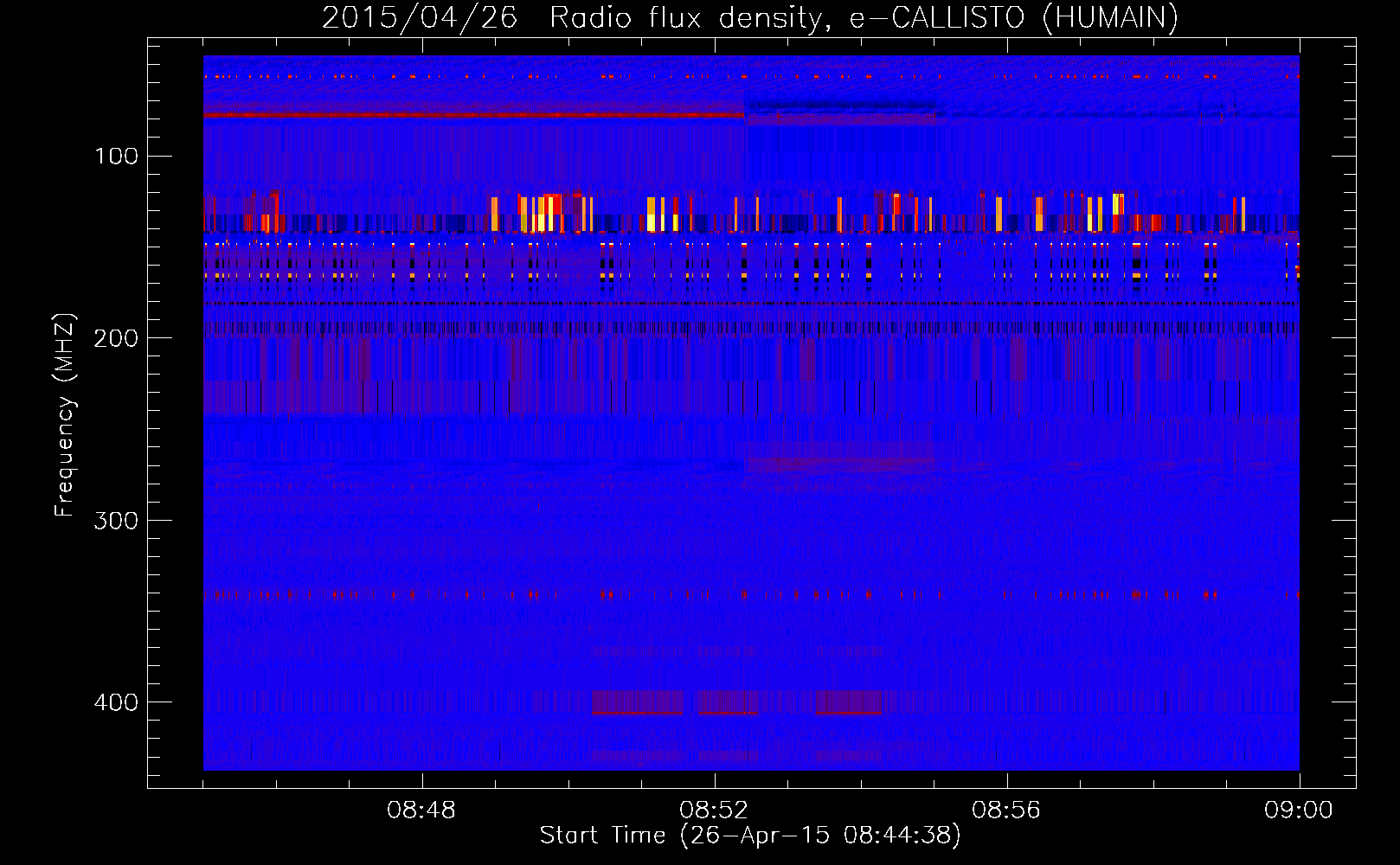Click the 08:56 time tick label
Screen dimensions: 1400x865
[1006, 811]
